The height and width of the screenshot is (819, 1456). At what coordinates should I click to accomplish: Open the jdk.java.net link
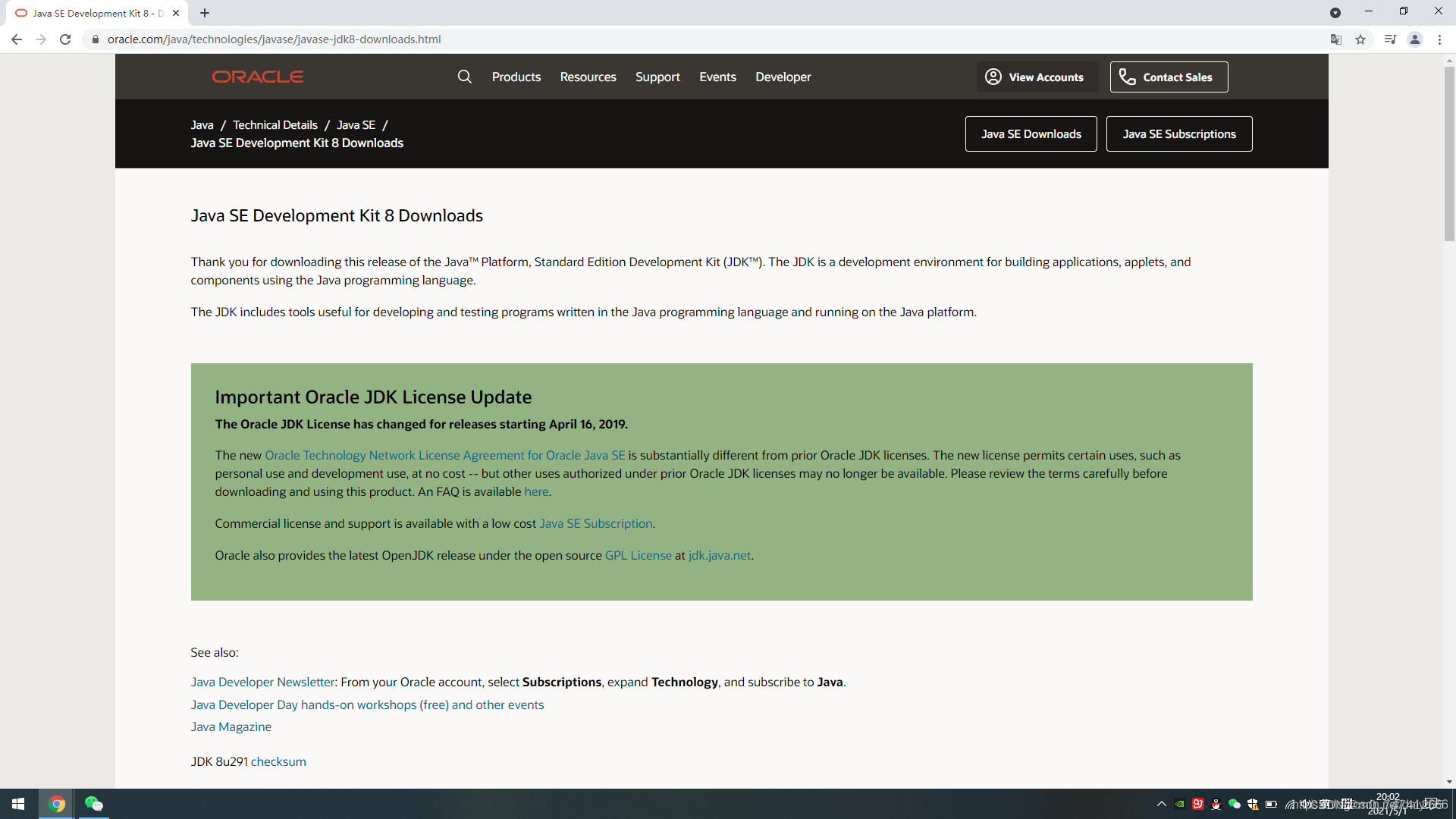pyautogui.click(x=719, y=555)
